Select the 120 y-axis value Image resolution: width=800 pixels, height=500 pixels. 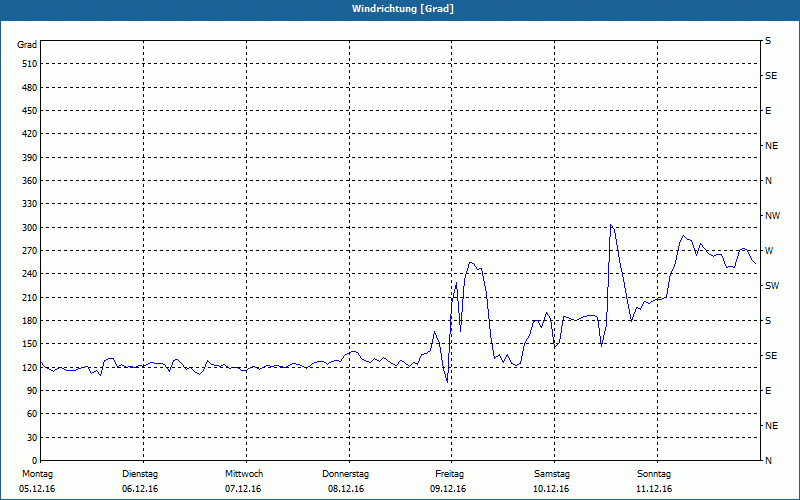30,367
